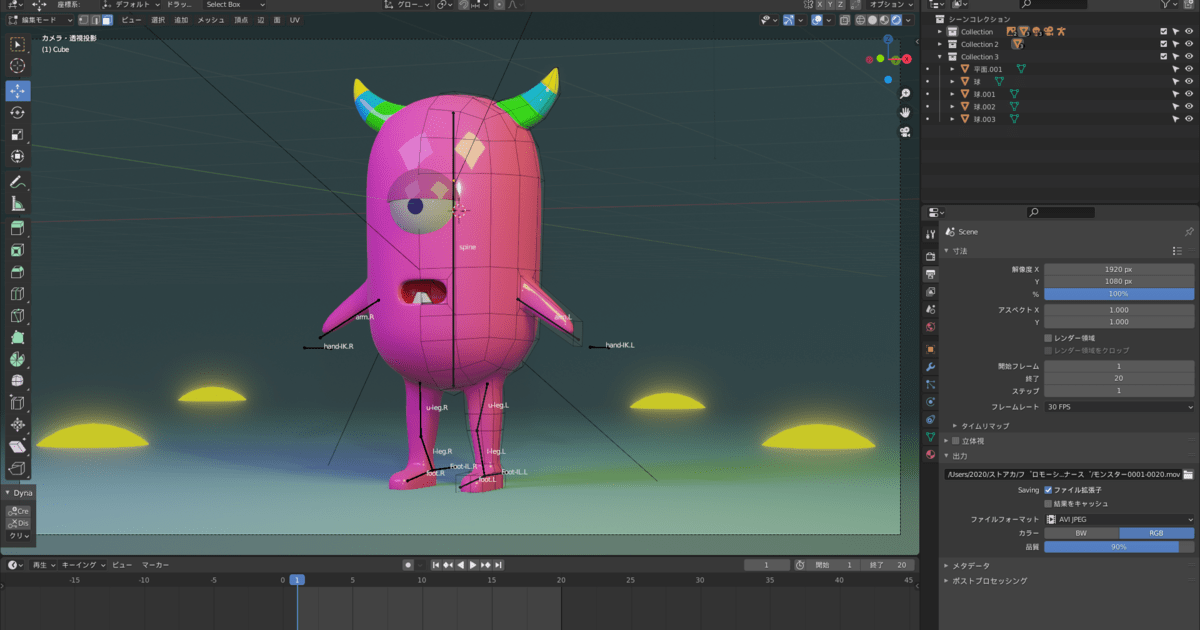Select the Move tool in toolbar
The width and height of the screenshot is (1200, 630).
coord(17,90)
